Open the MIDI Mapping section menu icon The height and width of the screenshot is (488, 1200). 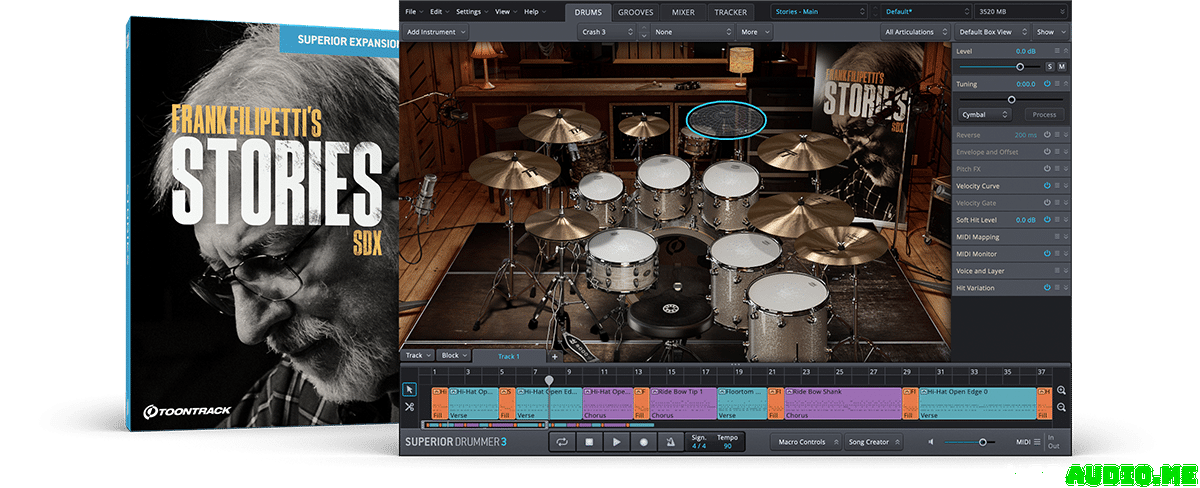click(x=1057, y=237)
